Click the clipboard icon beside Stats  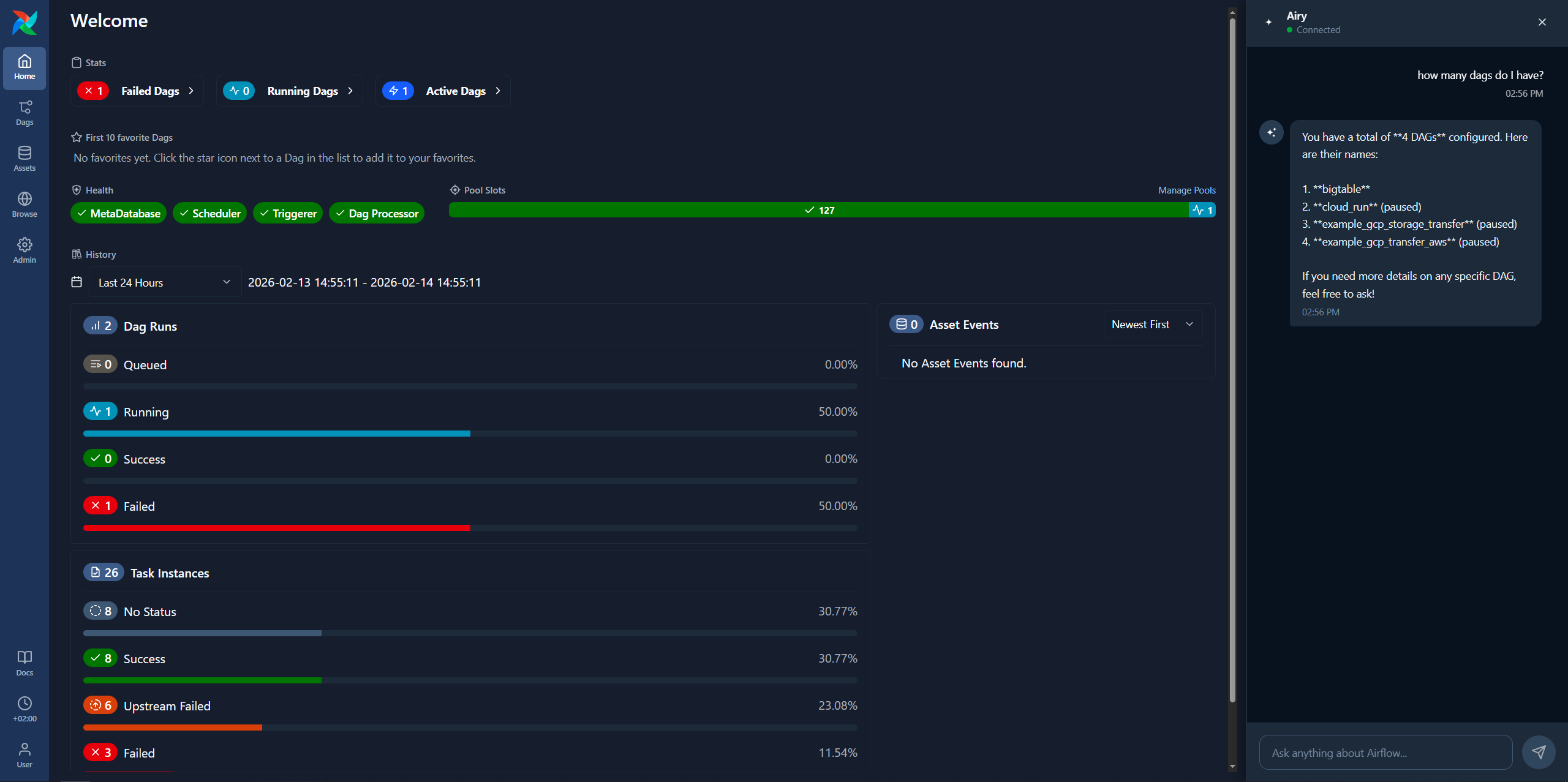pyautogui.click(x=77, y=62)
